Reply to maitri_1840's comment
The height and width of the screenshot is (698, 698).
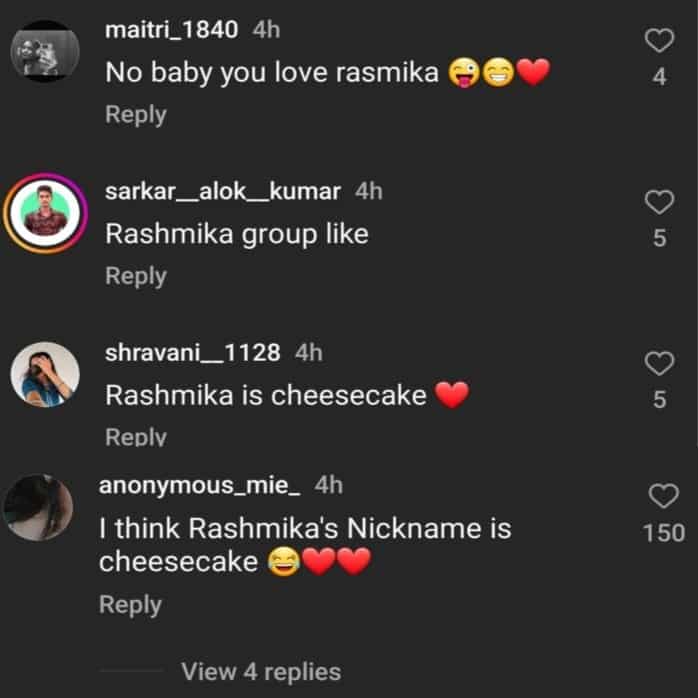136,115
